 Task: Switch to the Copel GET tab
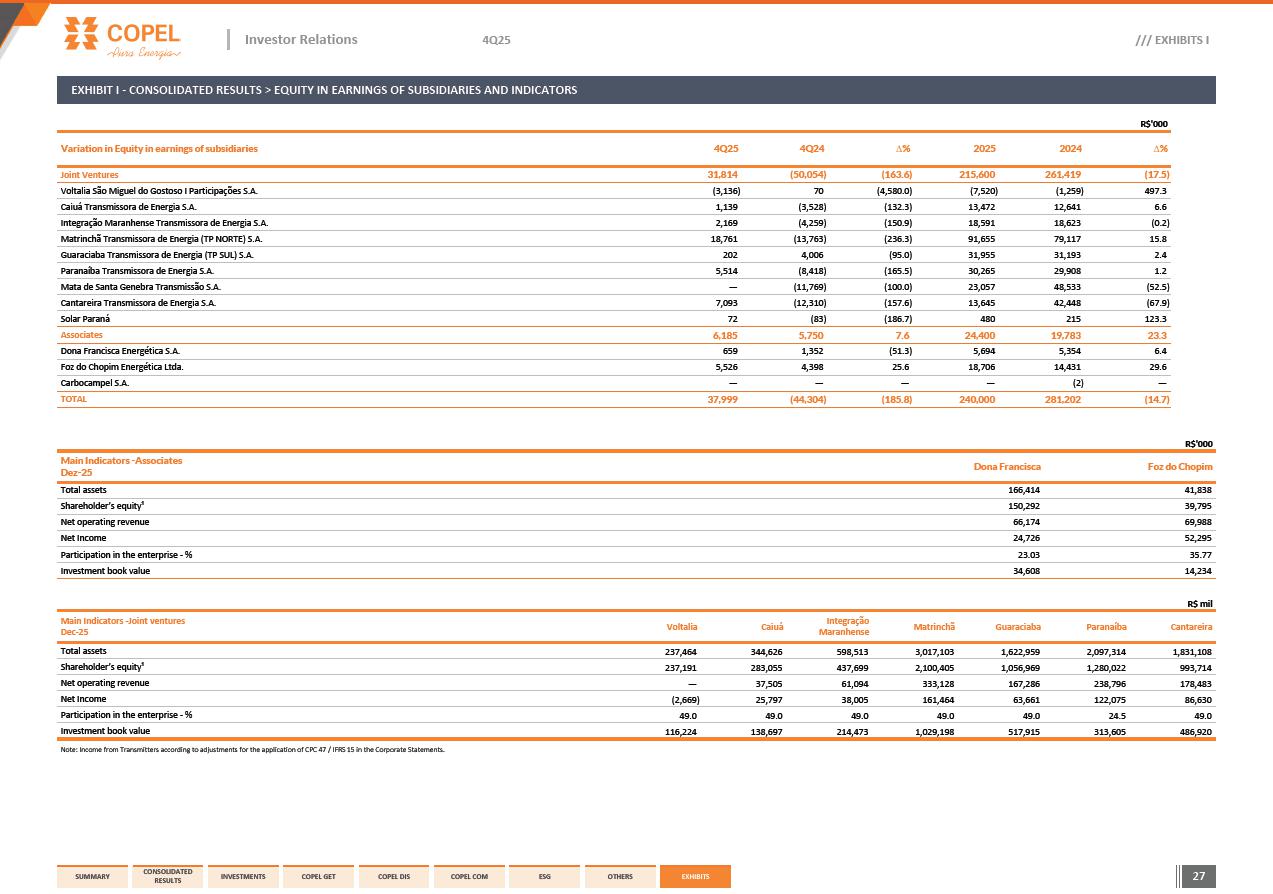[x=318, y=877]
